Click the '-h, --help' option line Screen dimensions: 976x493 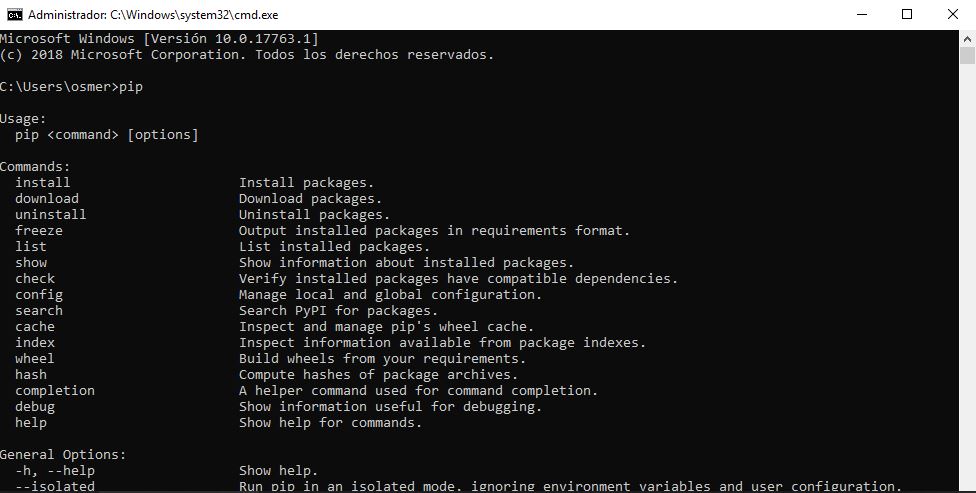point(55,470)
